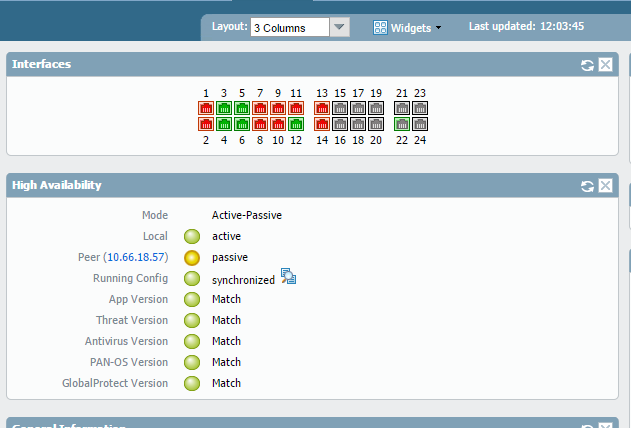Screen dimensions: 631x428
Task: Select interface port 23 icon
Action: coord(420,108)
